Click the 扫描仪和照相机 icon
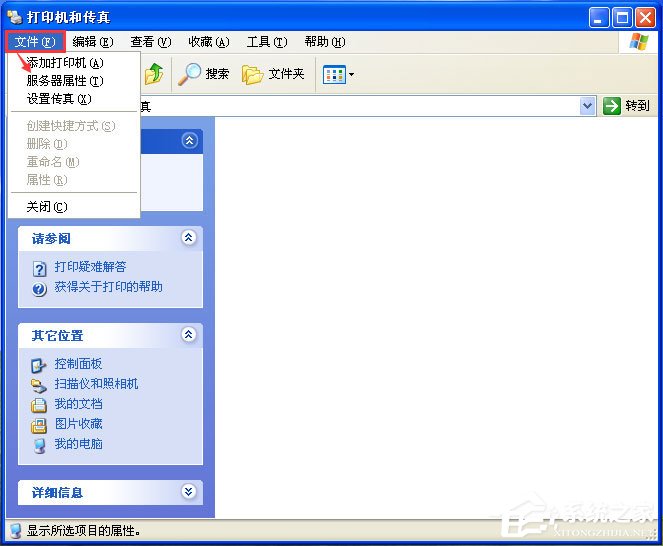The image size is (663, 546). pyautogui.click(x=39, y=386)
